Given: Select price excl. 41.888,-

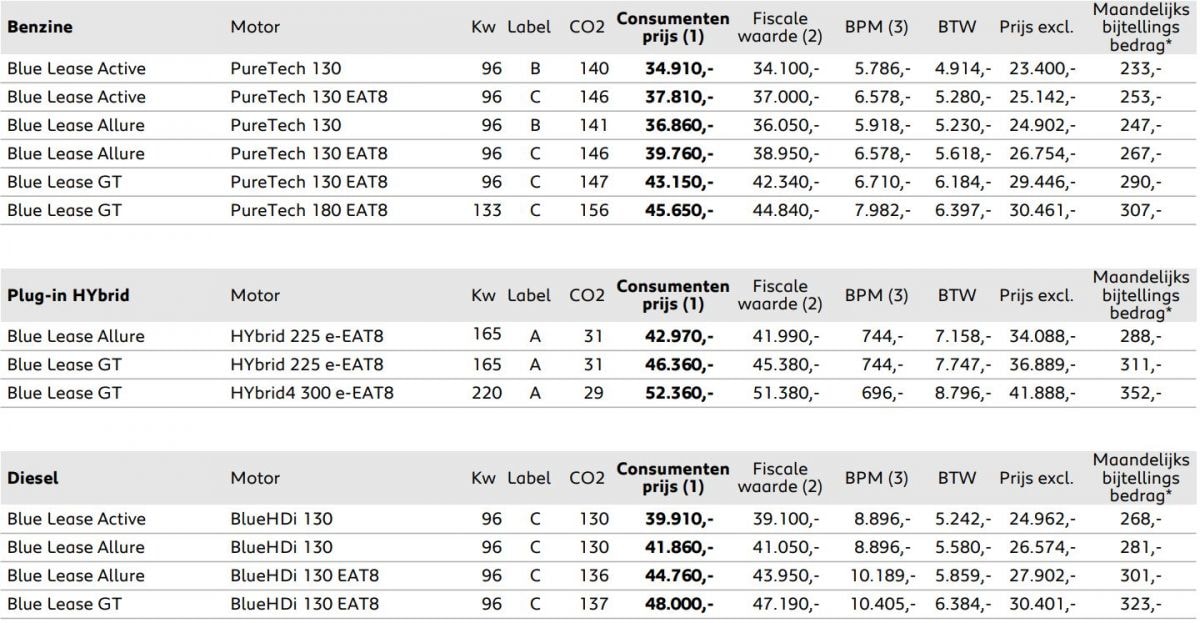Looking at the screenshot, I should tap(1042, 393).
